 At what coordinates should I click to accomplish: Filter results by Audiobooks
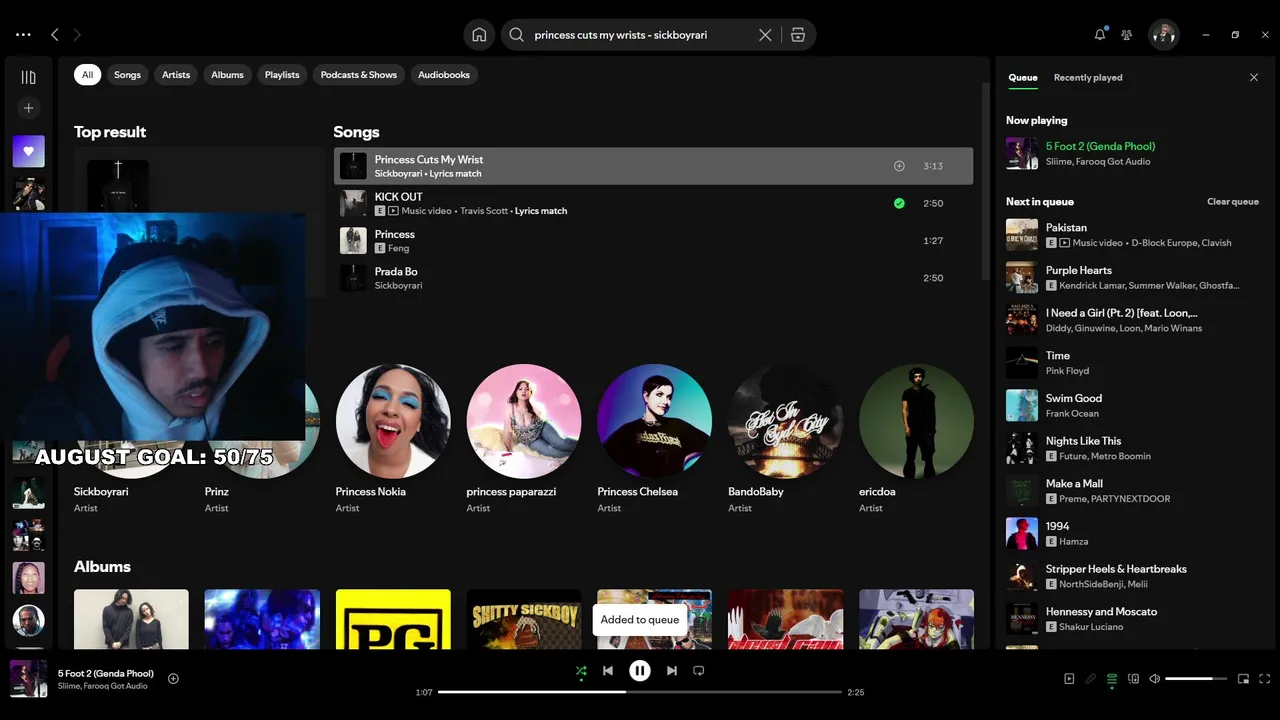444,75
